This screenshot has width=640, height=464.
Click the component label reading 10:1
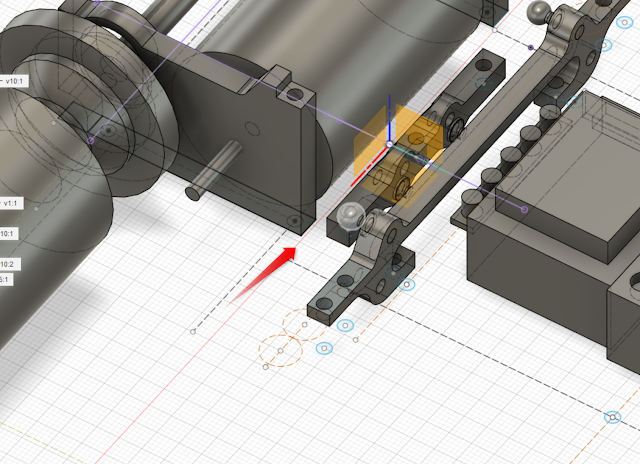(x=9, y=234)
